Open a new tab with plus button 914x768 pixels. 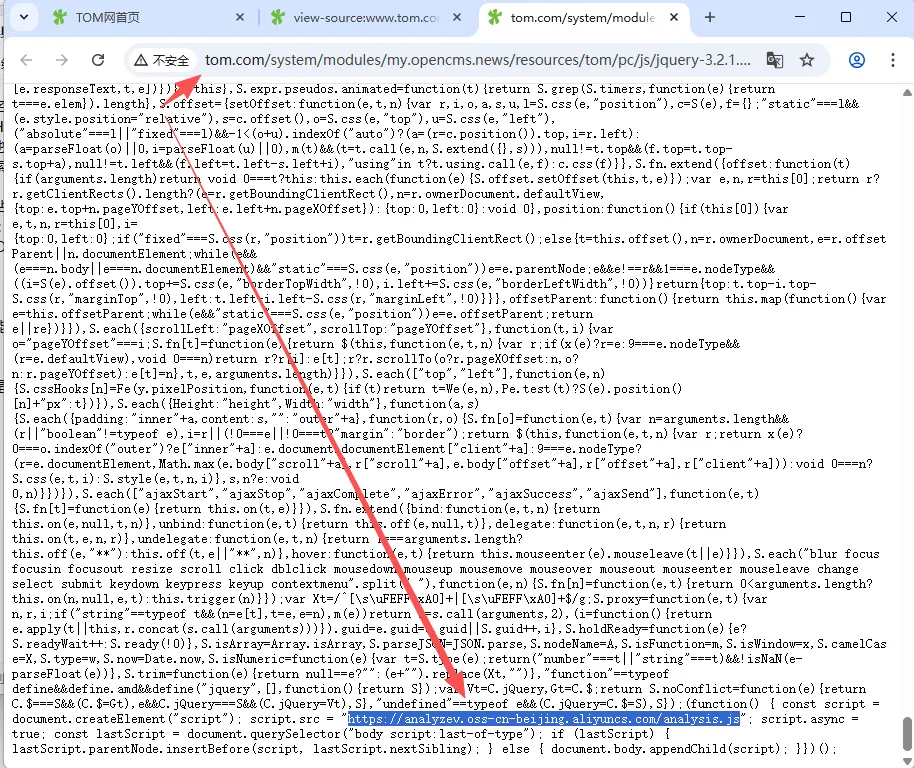(710, 17)
